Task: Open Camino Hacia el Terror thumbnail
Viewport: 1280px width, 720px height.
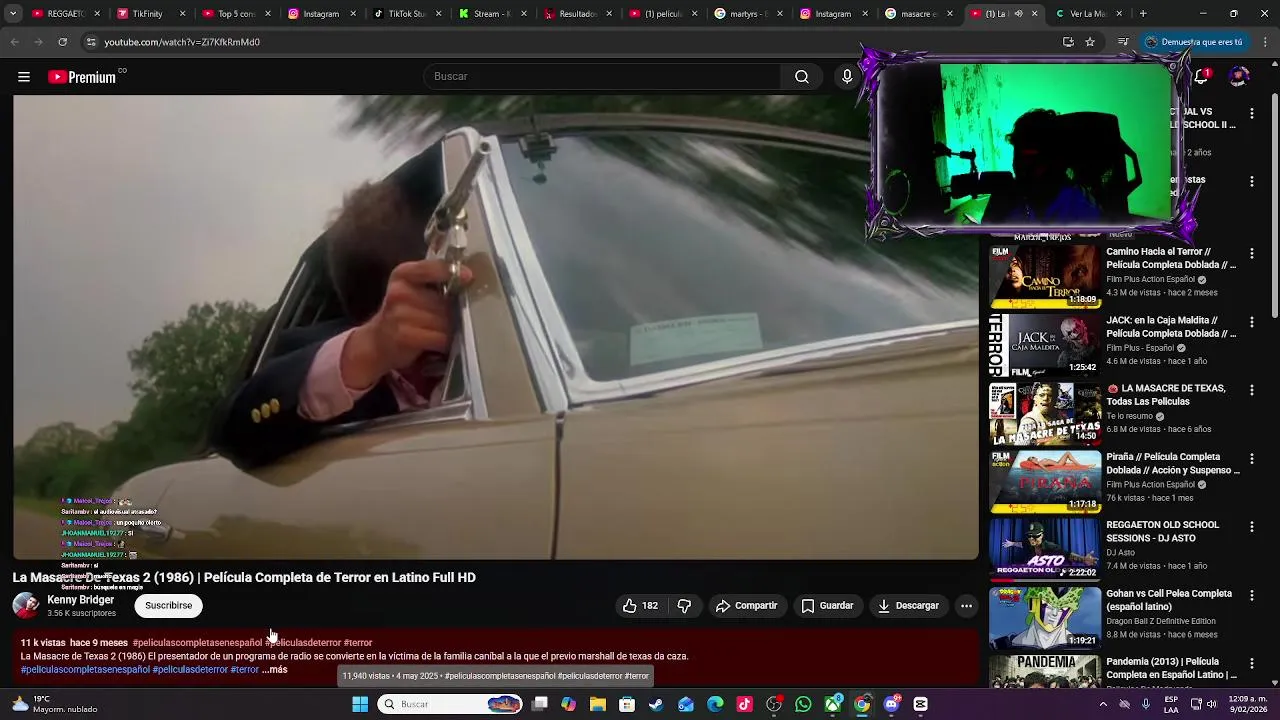Action: click(x=1044, y=276)
